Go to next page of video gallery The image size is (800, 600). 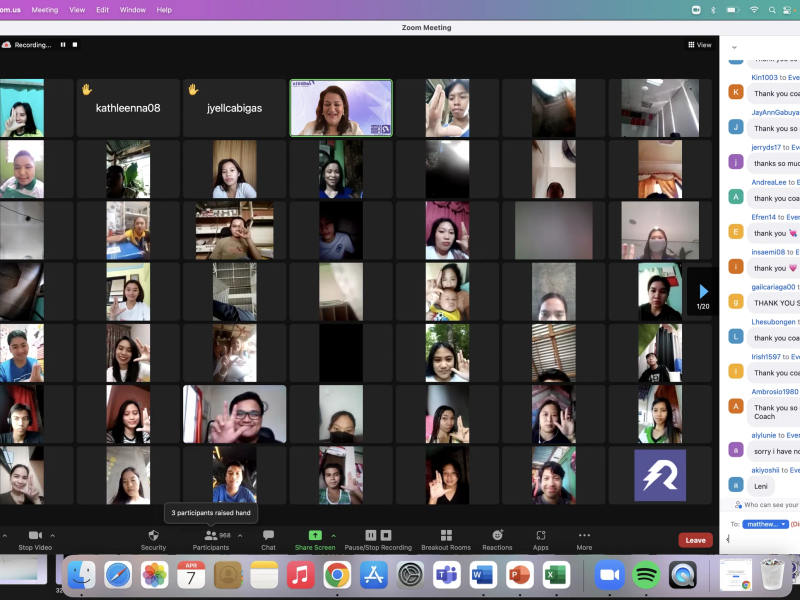(703, 291)
